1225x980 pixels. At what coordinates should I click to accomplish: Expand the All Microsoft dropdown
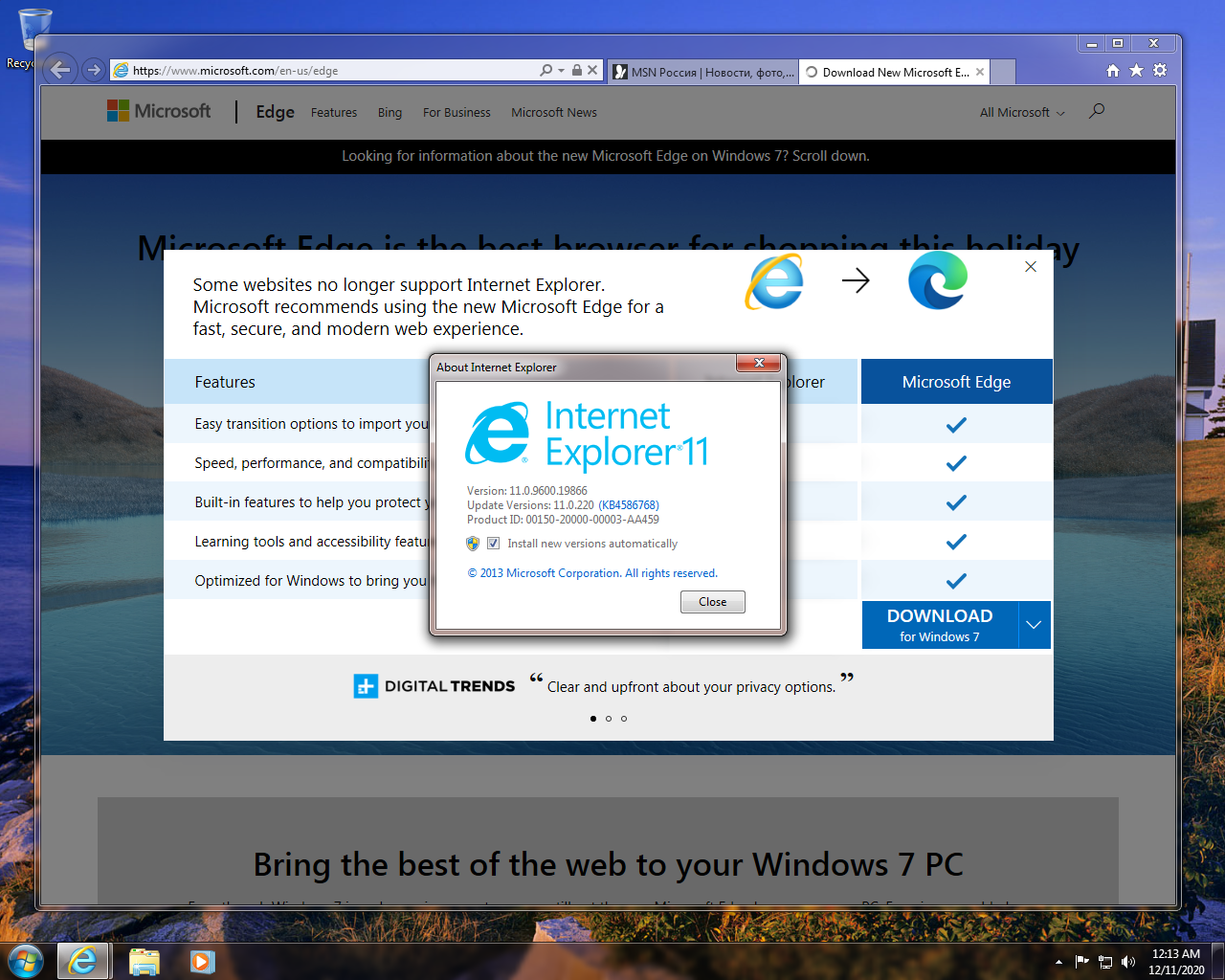pyautogui.click(x=1022, y=113)
